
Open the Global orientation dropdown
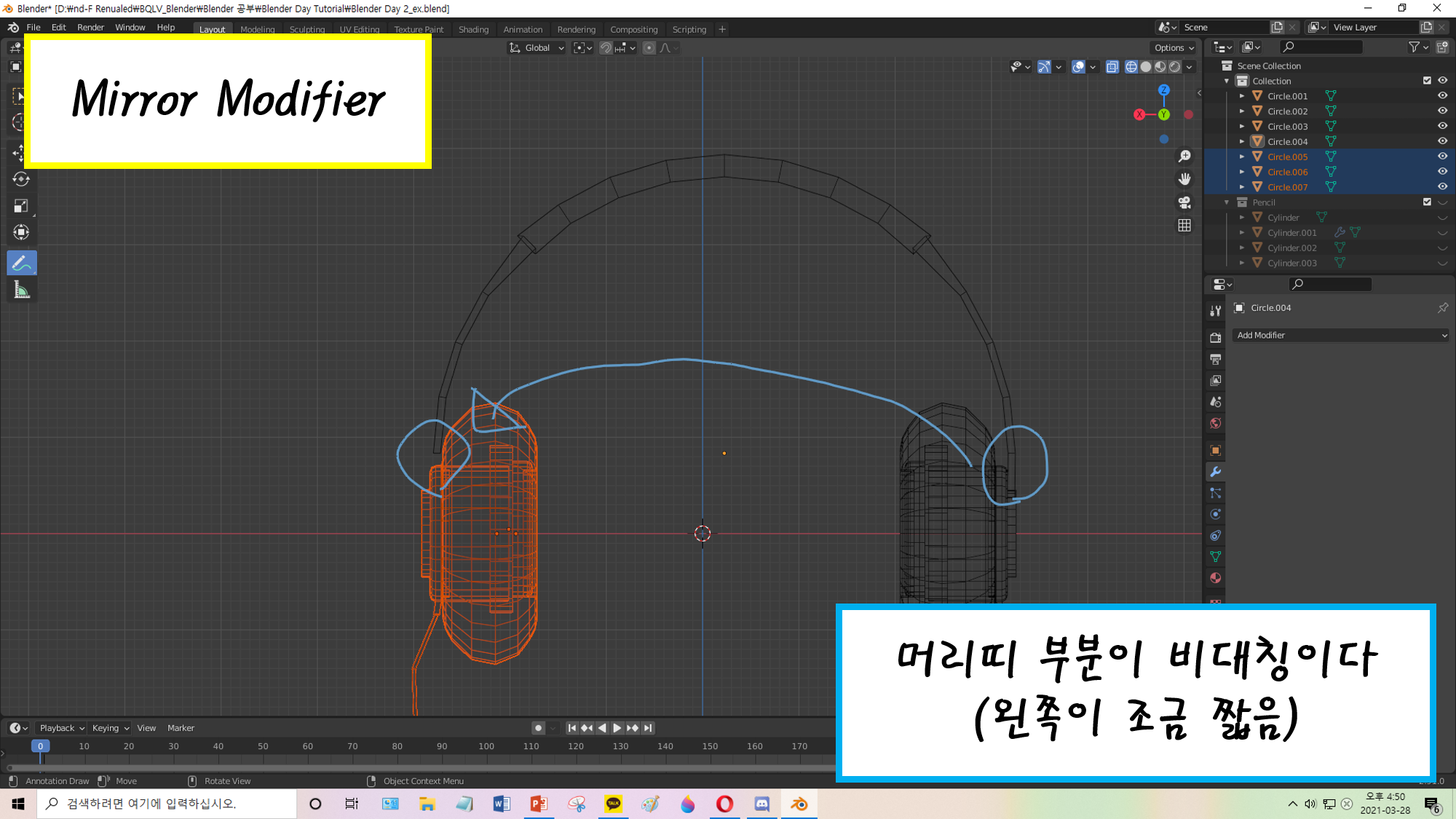coord(537,48)
